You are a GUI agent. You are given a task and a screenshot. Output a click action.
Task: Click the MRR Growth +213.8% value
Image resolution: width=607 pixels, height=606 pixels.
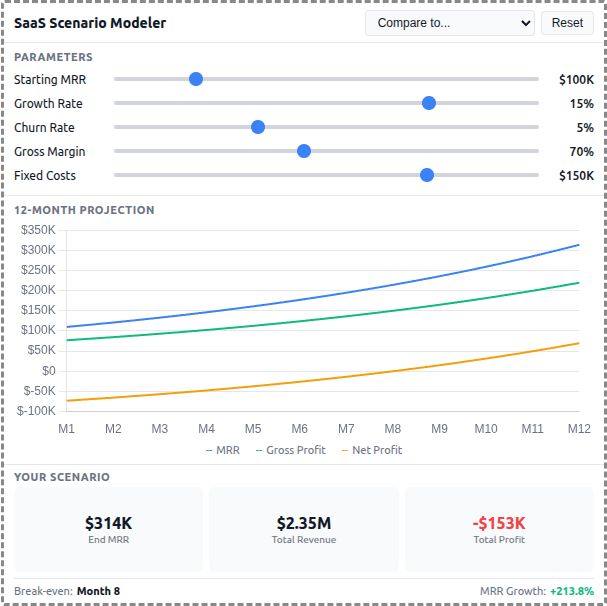click(571, 591)
